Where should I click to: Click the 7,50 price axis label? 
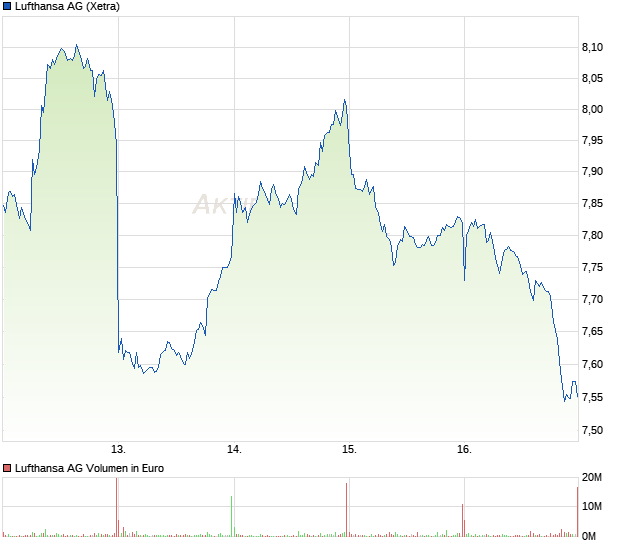pyautogui.click(x=592, y=430)
